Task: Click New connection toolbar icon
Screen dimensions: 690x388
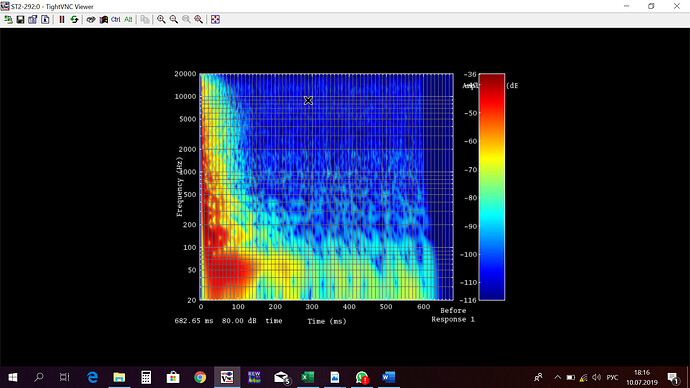Action: click(8, 19)
